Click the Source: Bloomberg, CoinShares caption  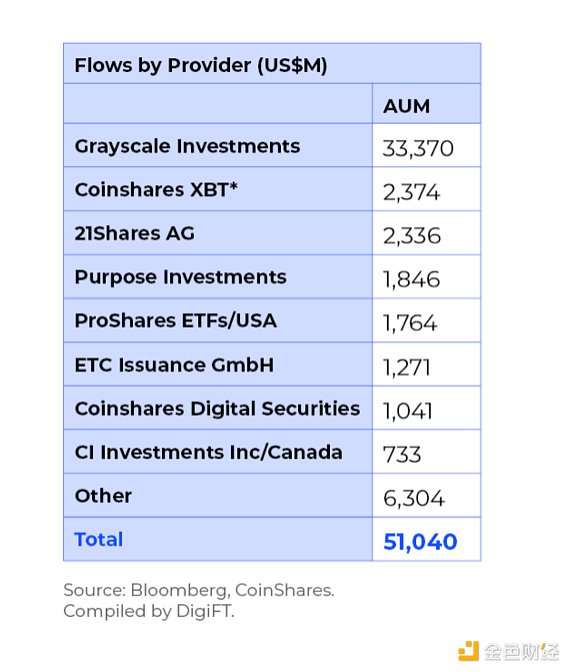199,591
